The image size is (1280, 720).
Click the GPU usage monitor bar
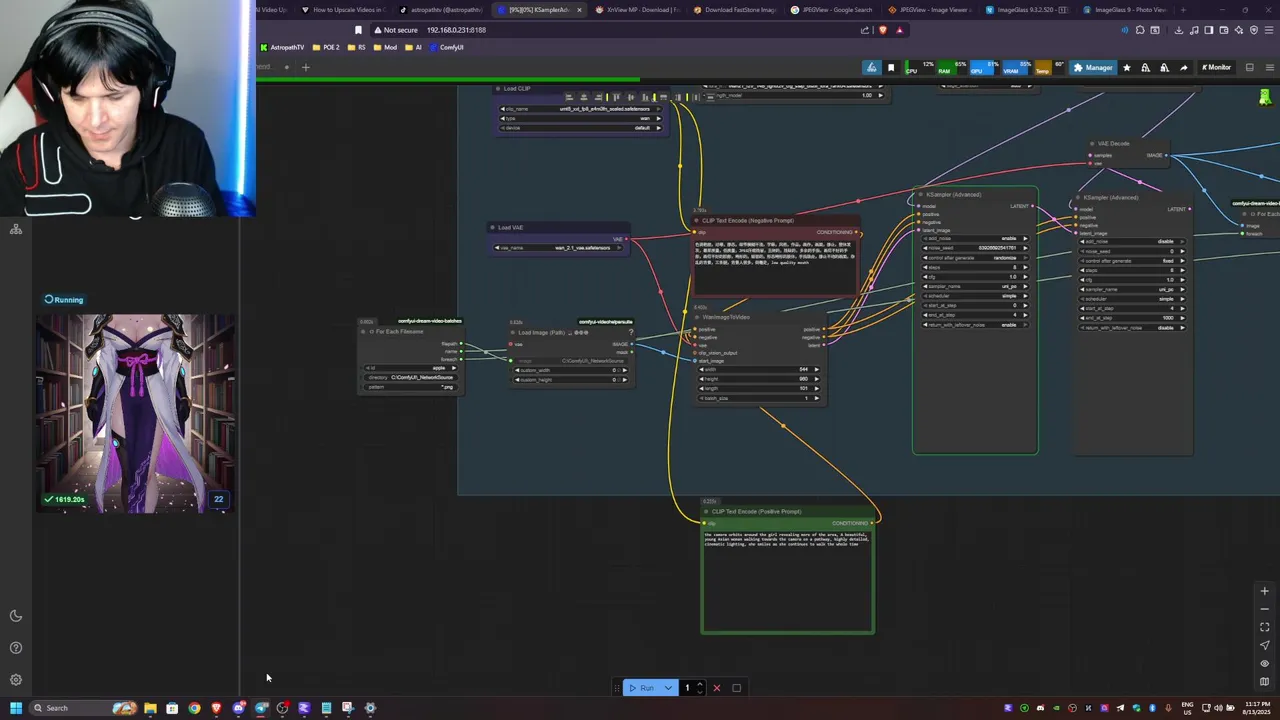tap(983, 68)
